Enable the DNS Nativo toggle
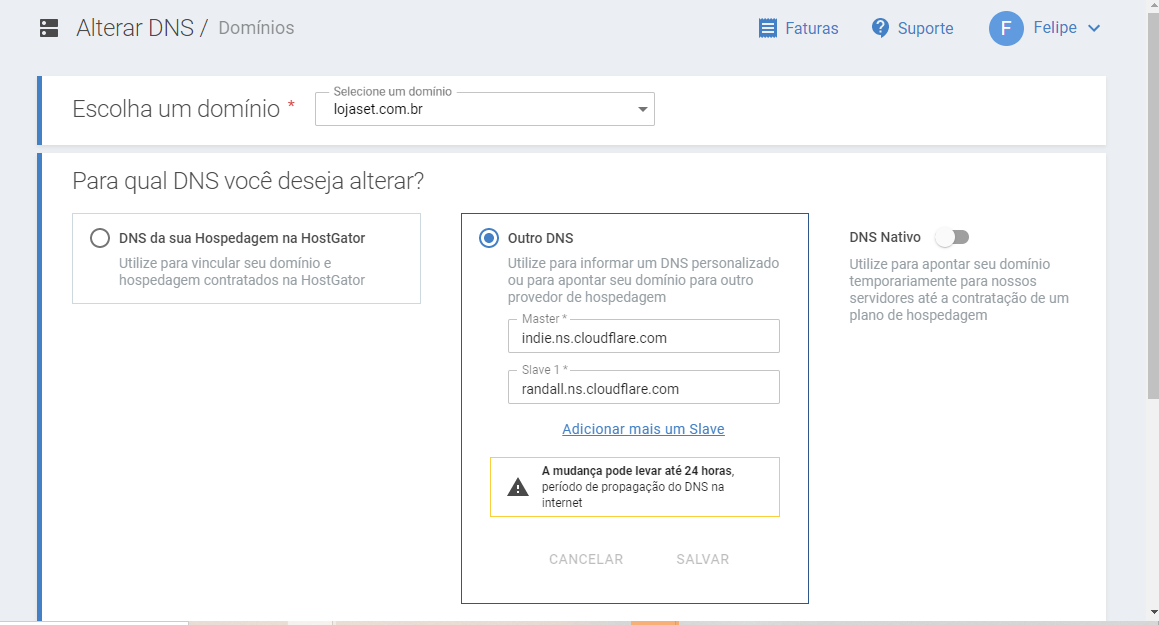Viewport: 1159px width, 625px height. pyautogui.click(x=951, y=237)
